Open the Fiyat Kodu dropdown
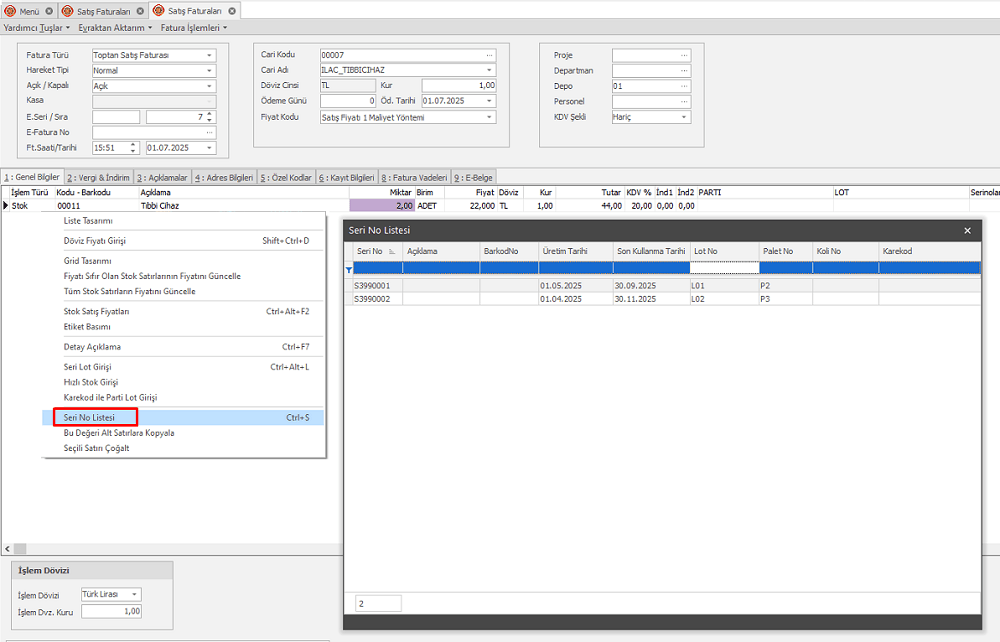 (490, 117)
